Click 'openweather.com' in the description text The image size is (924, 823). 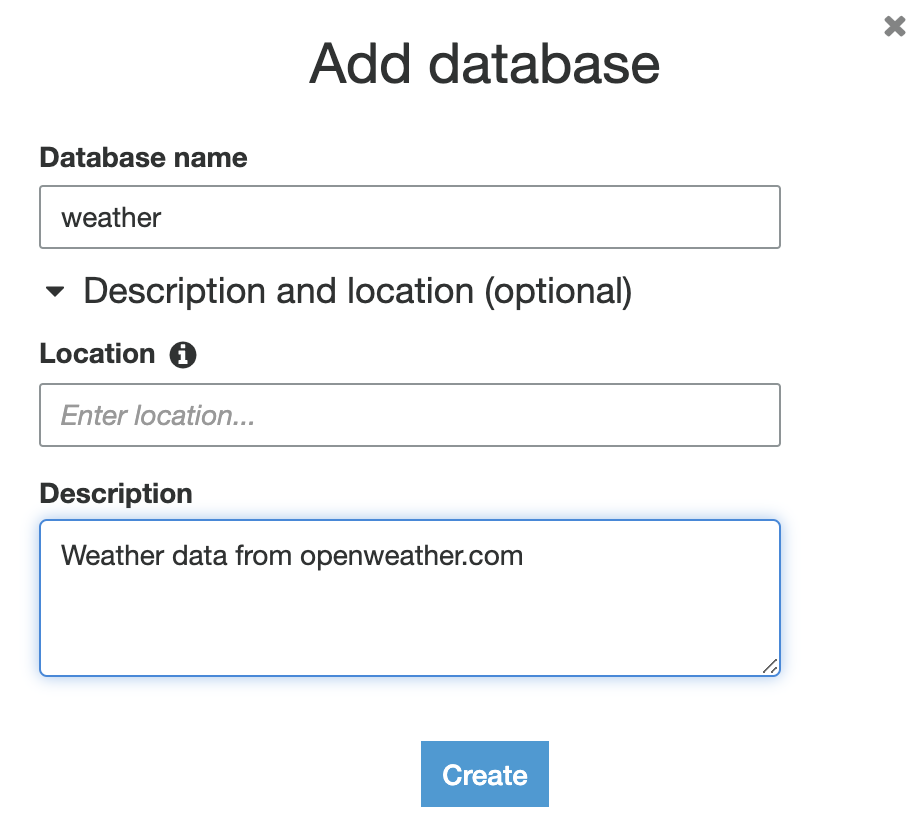tap(411, 555)
